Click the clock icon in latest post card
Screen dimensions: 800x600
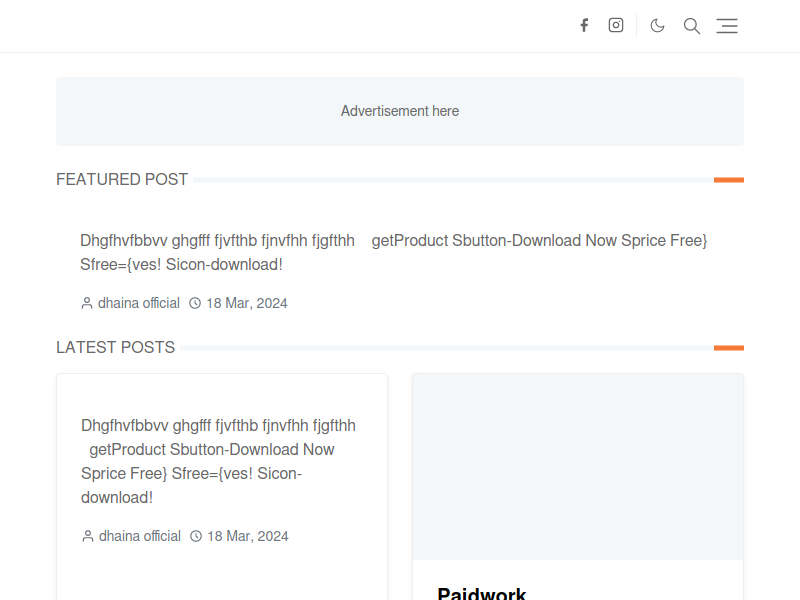[x=196, y=536]
